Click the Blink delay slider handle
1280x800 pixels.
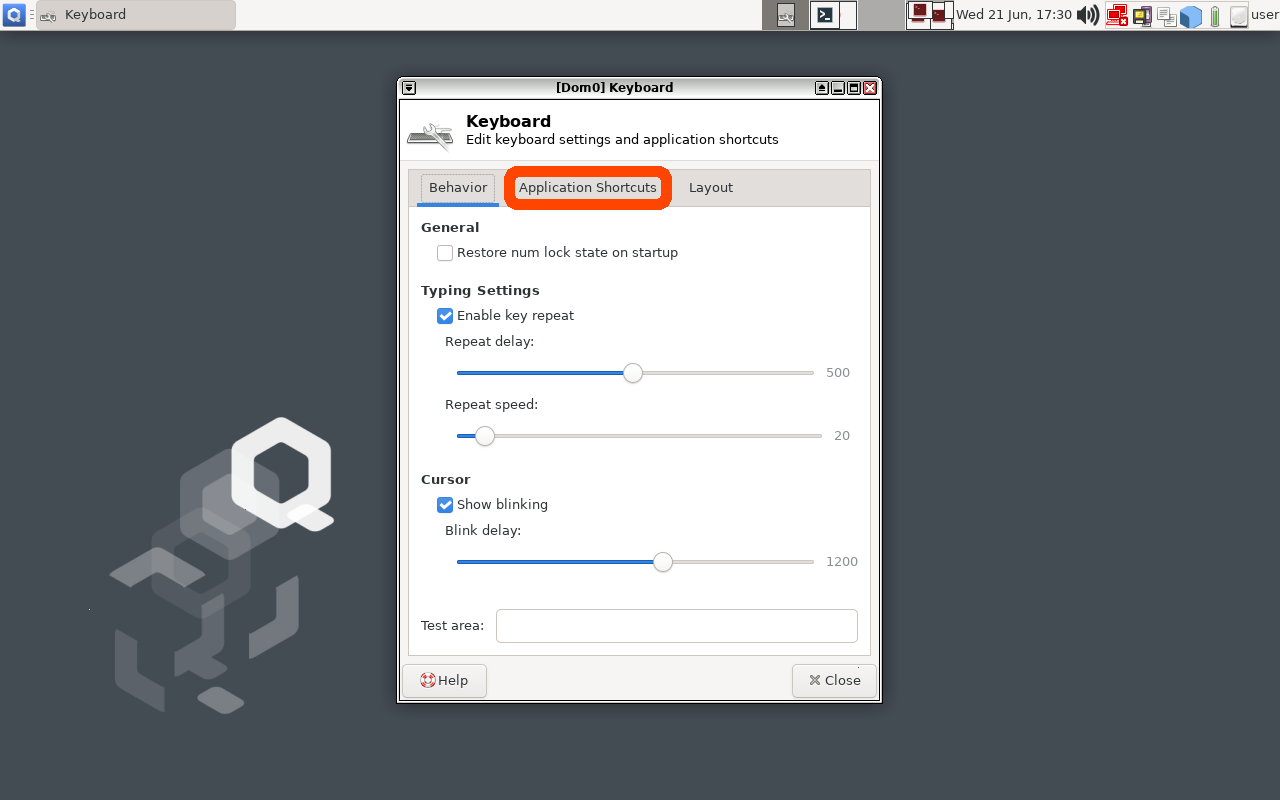[663, 562]
